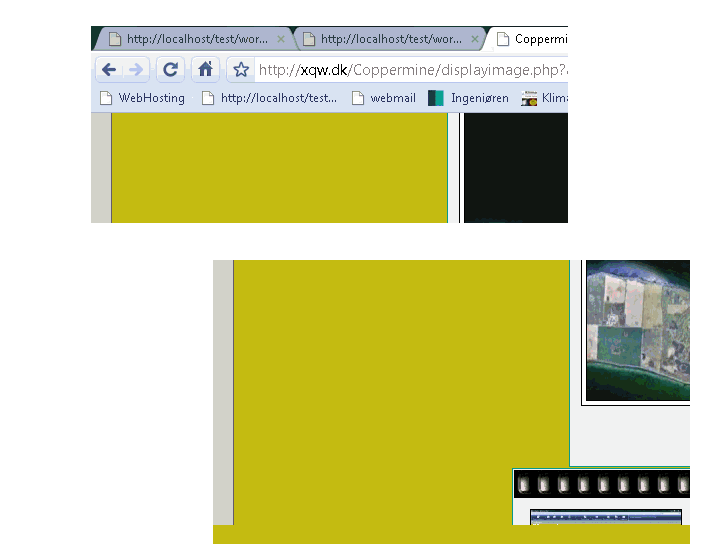The height and width of the screenshot is (549, 712).
Task: Bookmark this page with the star icon
Action: (x=241, y=70)
